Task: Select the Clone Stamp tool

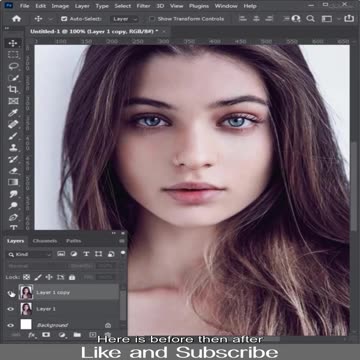Action: point(13,148)
